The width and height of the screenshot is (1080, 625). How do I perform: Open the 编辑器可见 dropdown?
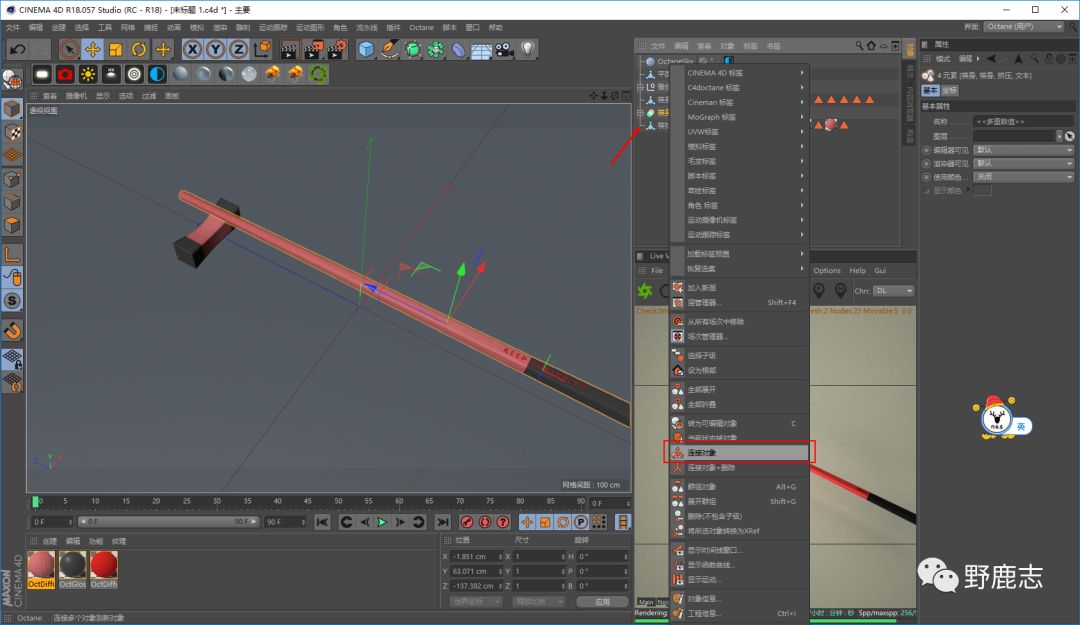click(x=1023, y=150)
